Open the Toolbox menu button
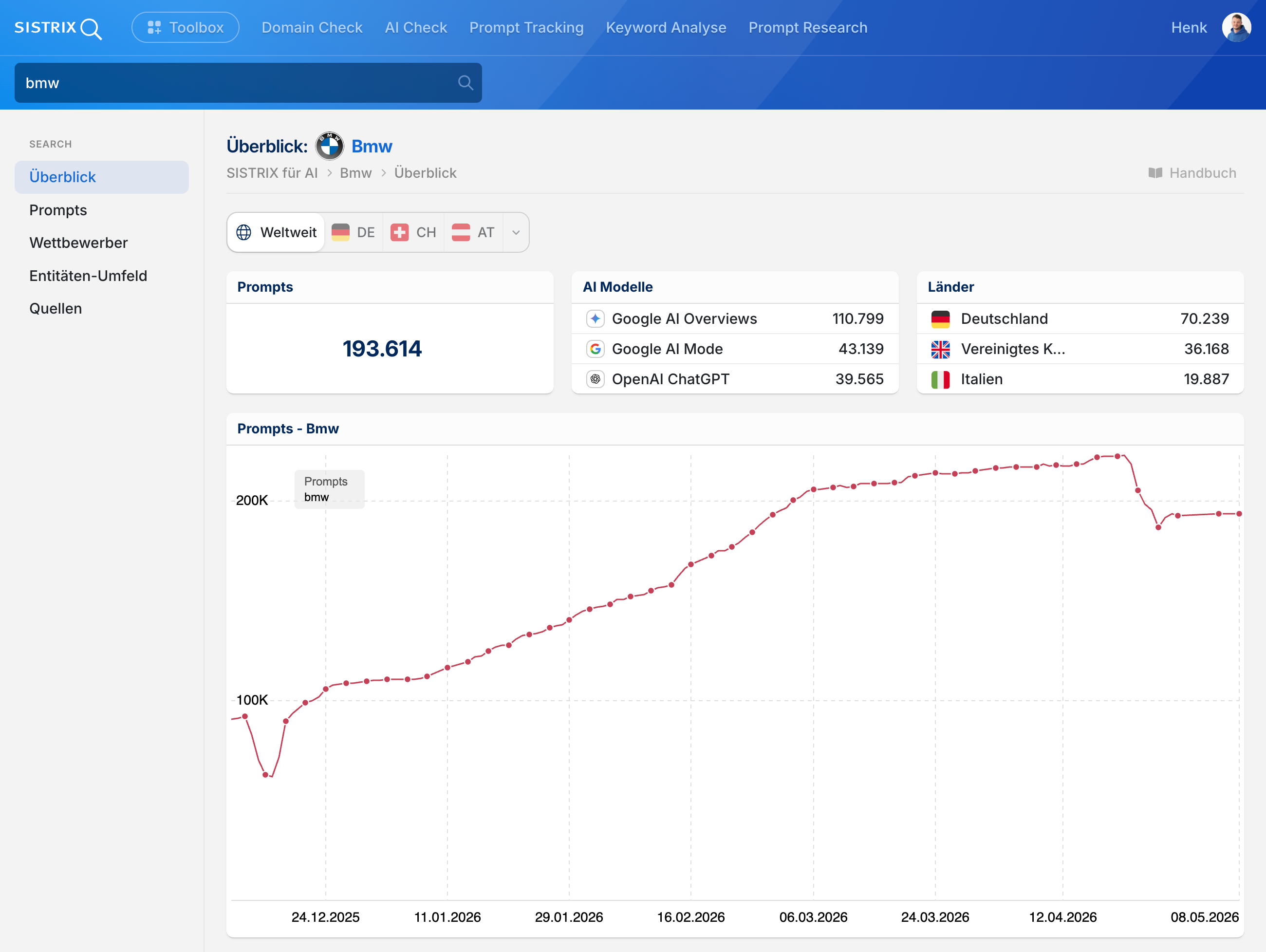Viewport: 1266px width, 952px height. coord(186,27)
